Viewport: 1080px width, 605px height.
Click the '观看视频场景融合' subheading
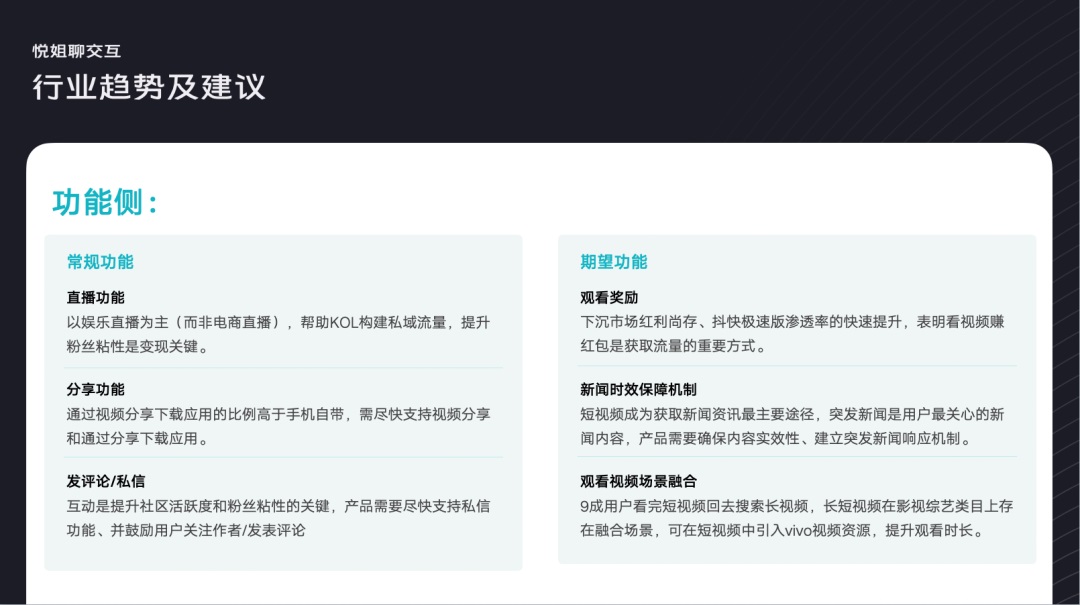point(638,481)
